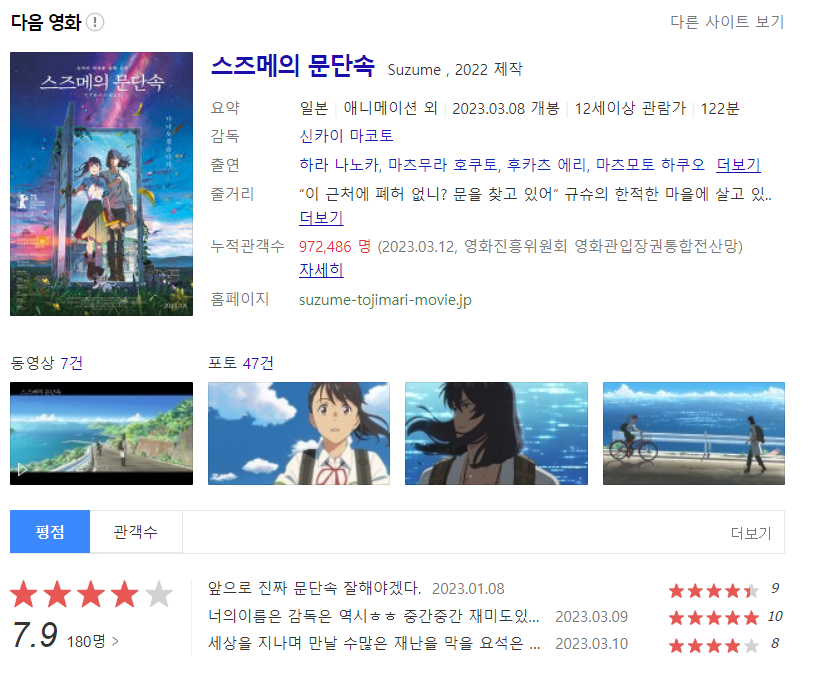
Task: Click 더보기 in the rating tab bar
Action: 751,533
